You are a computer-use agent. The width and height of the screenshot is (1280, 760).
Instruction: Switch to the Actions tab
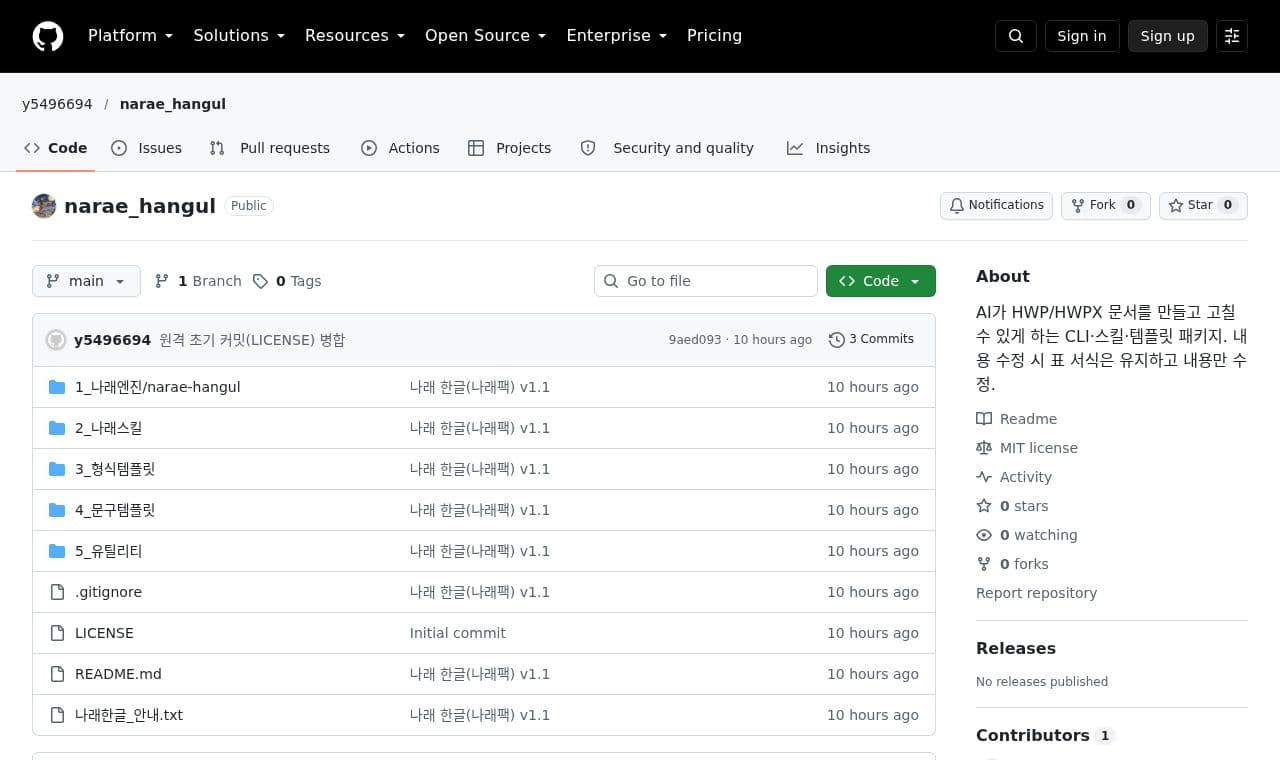pyautogui.click(x=400, y=148)
